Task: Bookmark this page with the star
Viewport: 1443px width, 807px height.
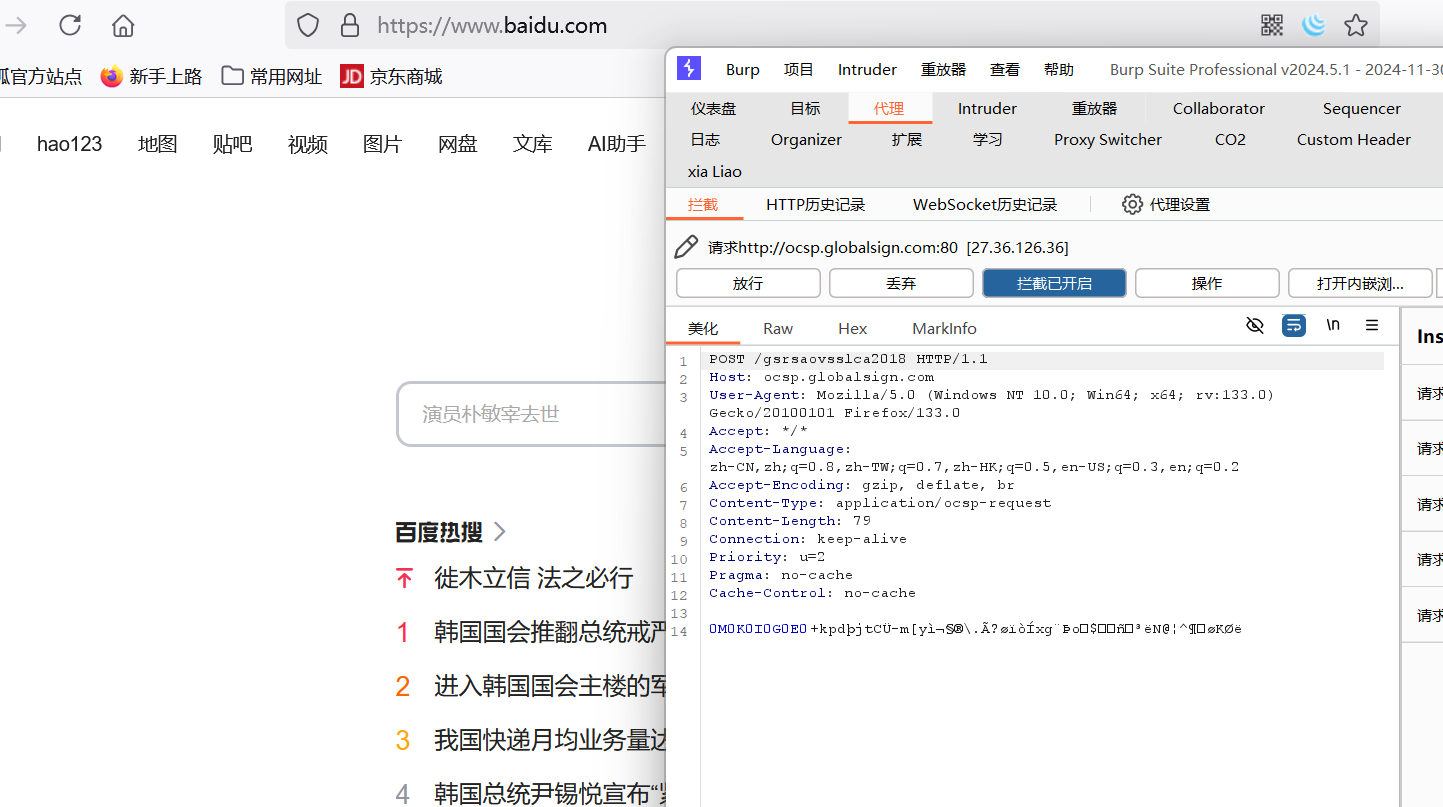Action: tap(1356, 25)
